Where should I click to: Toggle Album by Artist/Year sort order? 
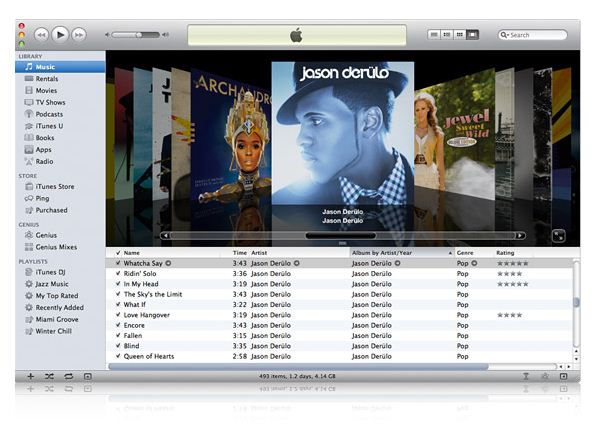402,253
